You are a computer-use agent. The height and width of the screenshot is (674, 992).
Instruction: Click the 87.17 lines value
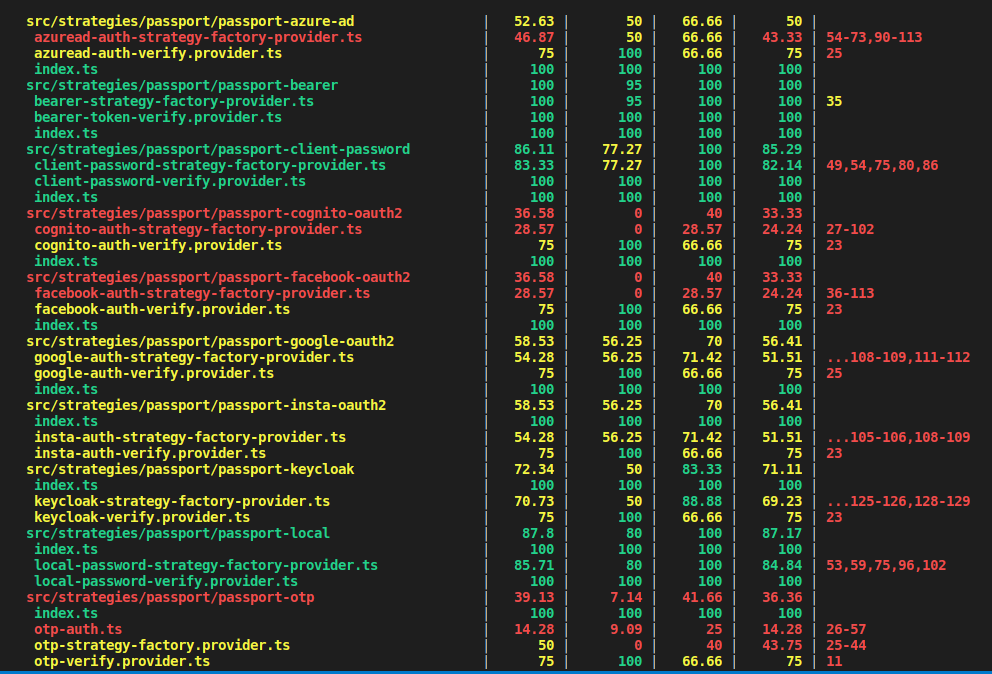(783, 533)
